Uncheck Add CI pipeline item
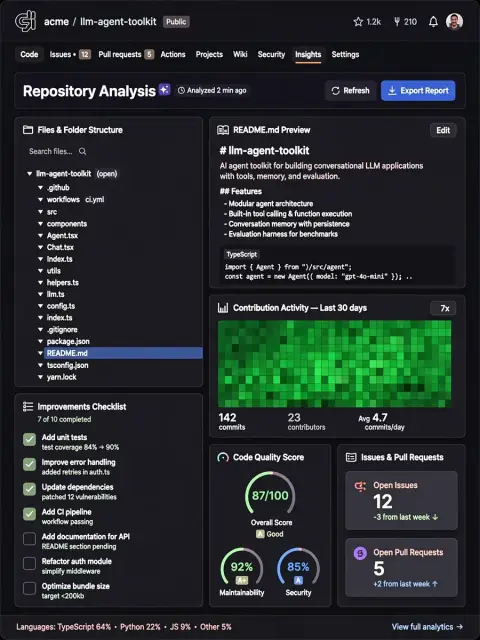 click(x=29, y=513)
